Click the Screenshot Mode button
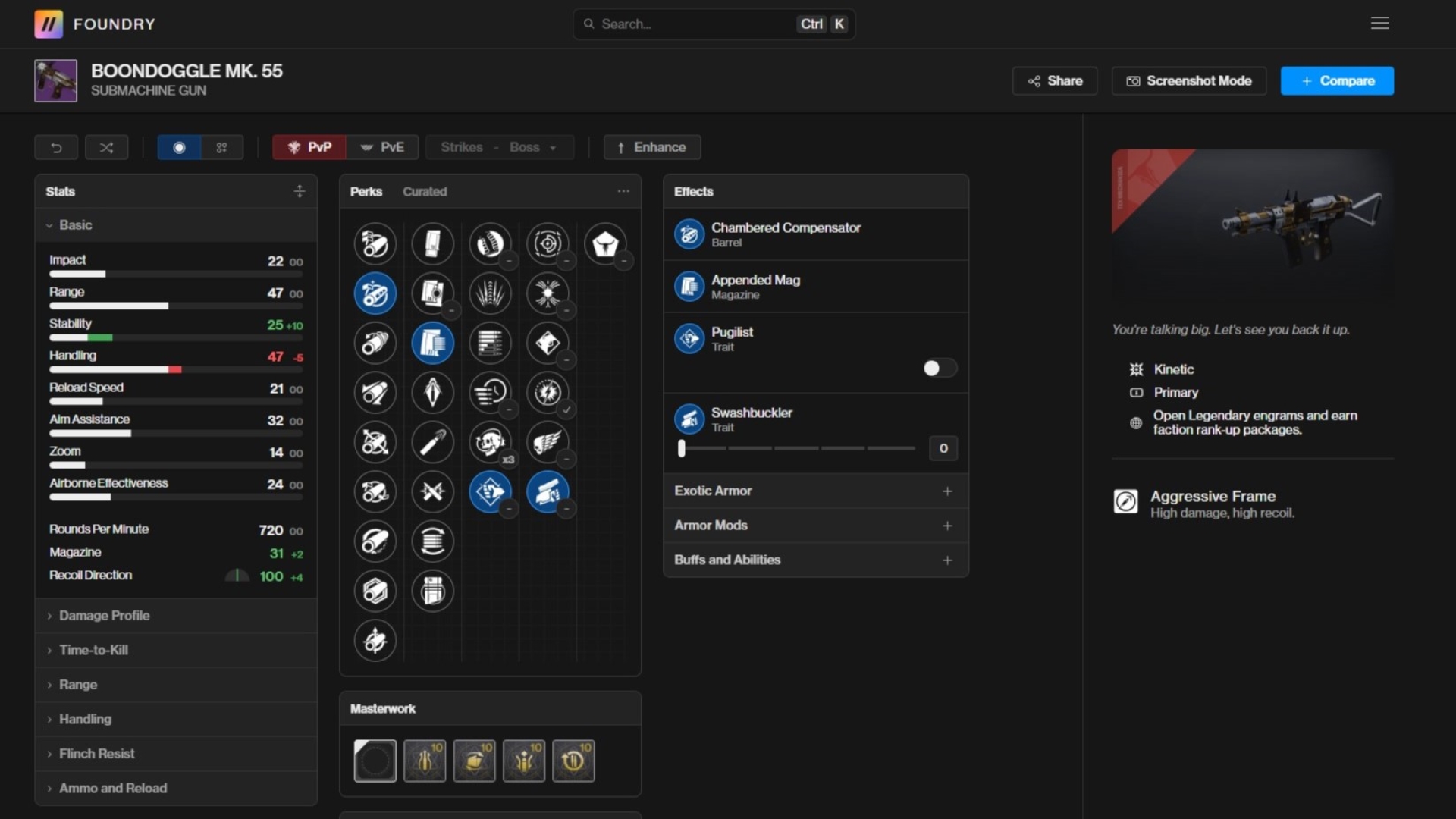1456x819 pixels. click(1188, 81)
